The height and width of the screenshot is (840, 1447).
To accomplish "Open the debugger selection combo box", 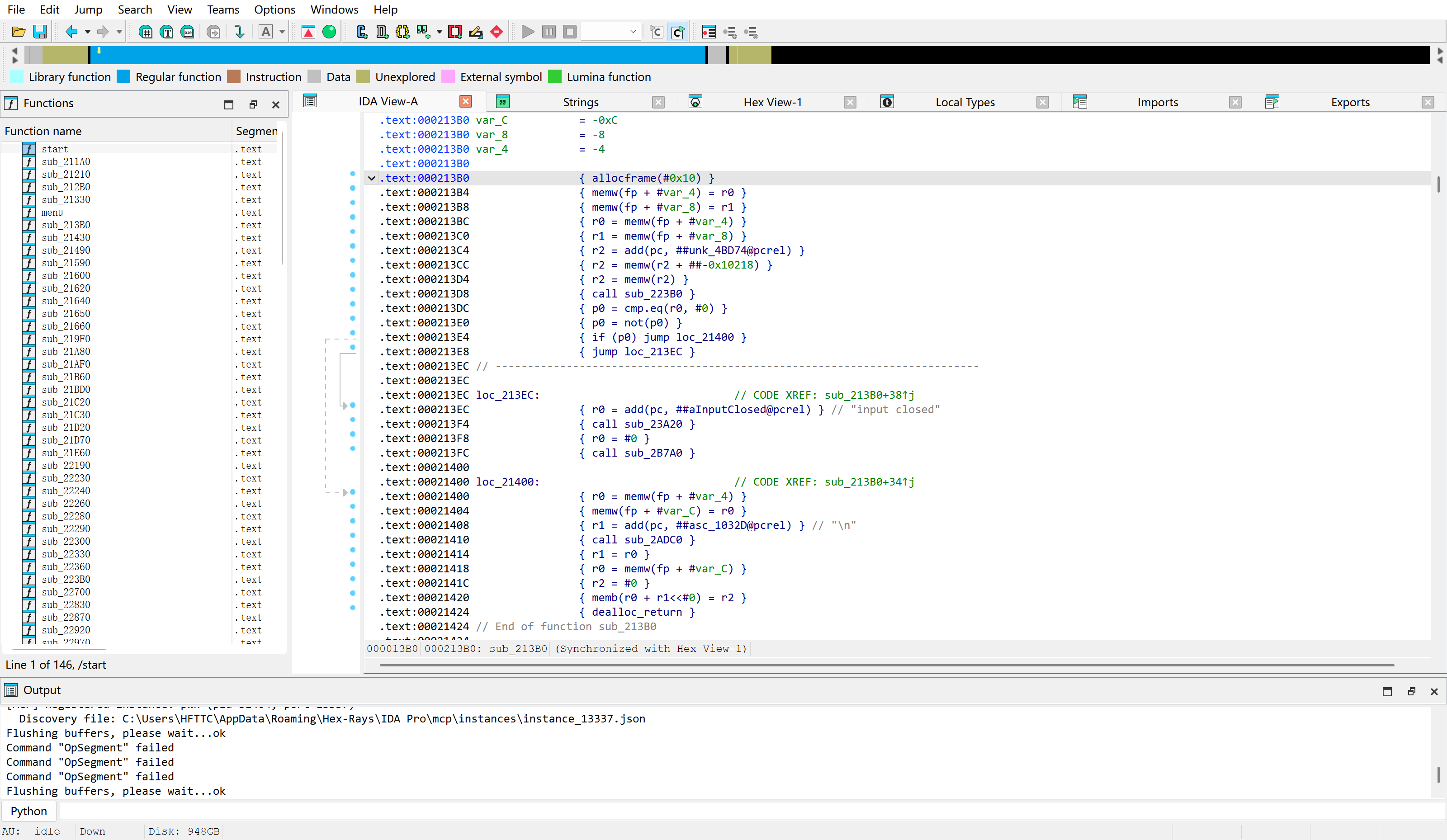I will click(611, 32).
